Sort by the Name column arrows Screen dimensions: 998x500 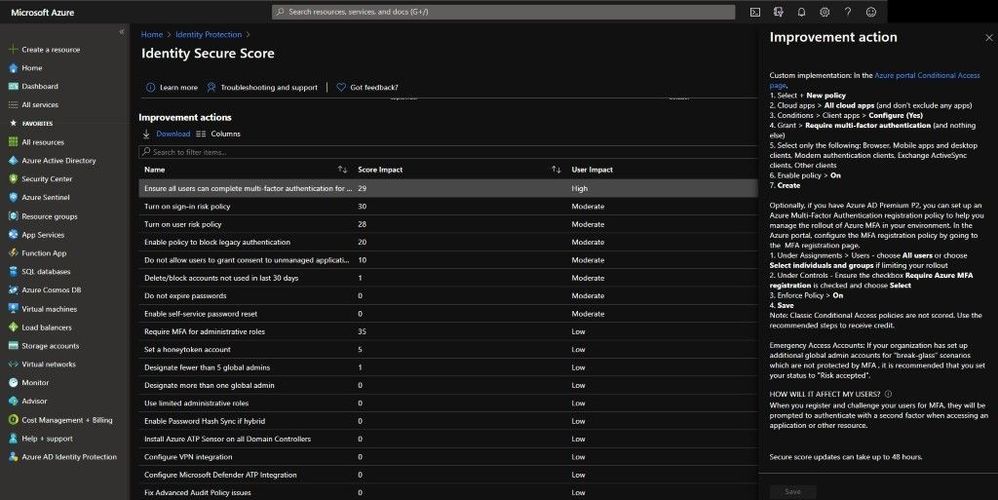tap(342, 169)
